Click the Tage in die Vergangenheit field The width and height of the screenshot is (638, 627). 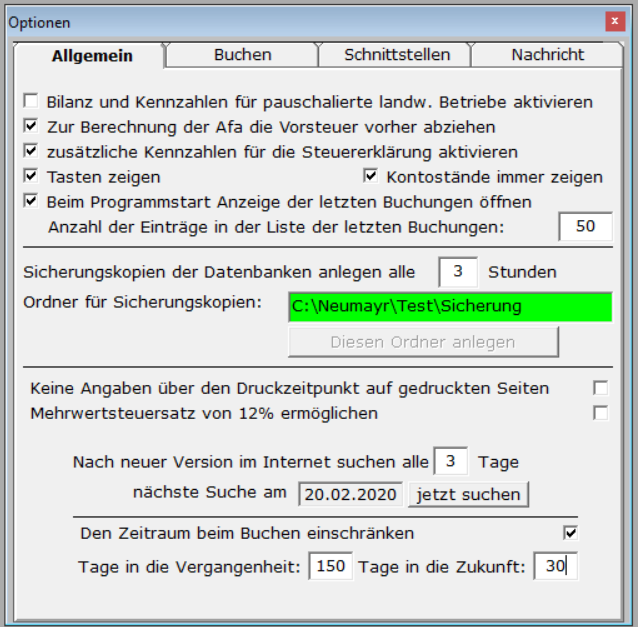tap(330, 566)
